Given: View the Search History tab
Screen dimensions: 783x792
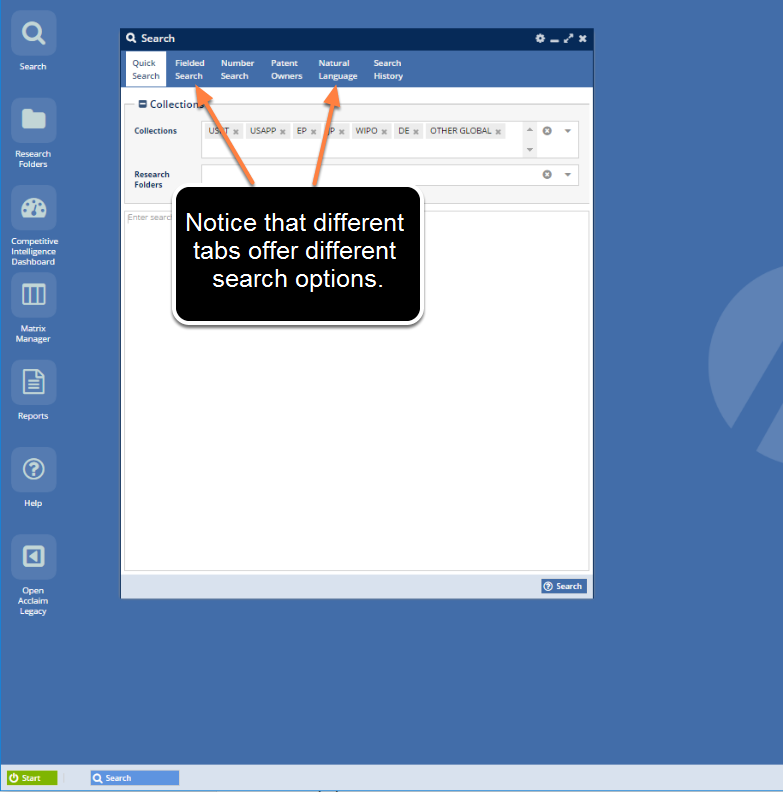Looking at the screenshot, I should (388, 69).
